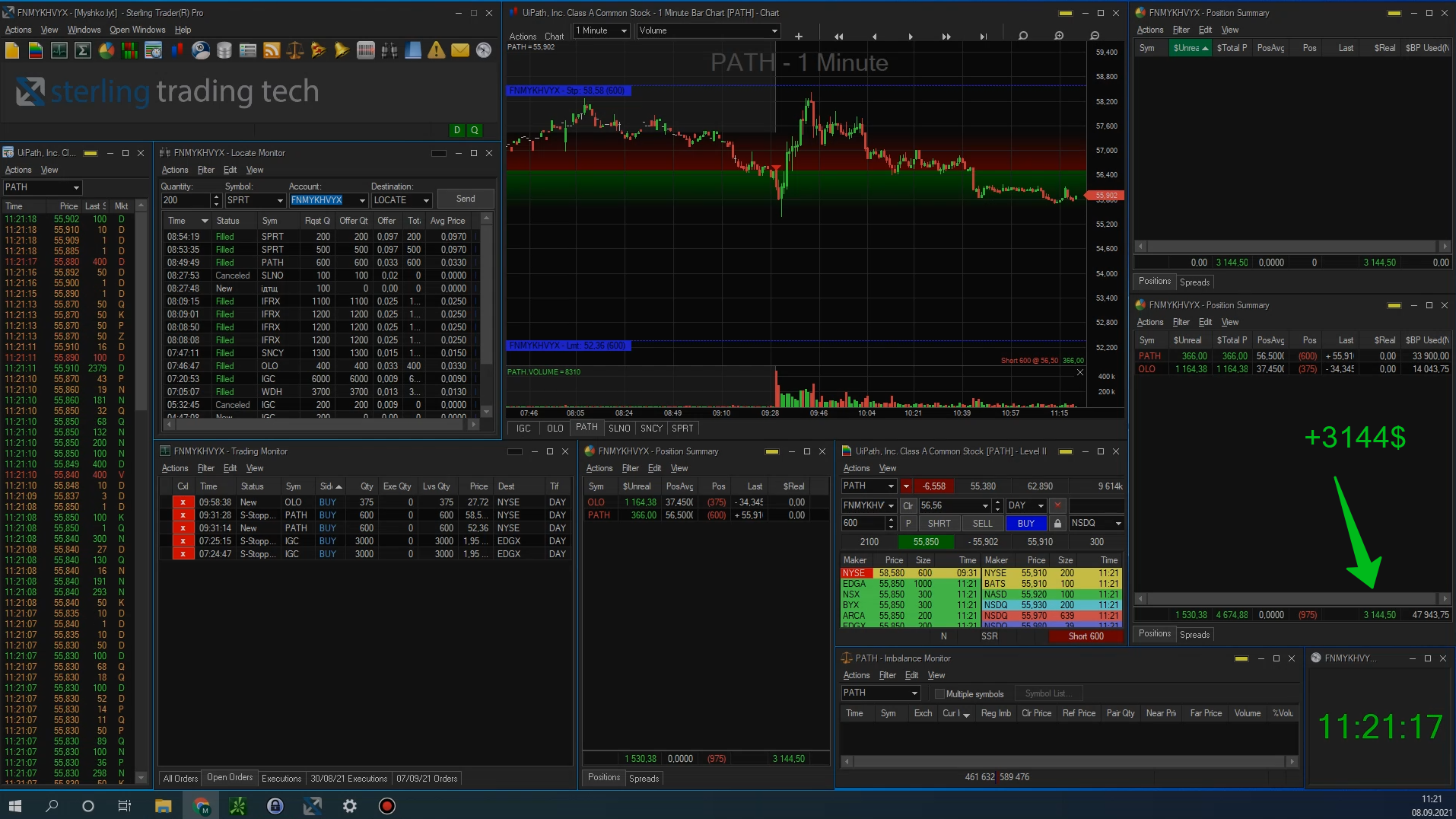
Task: Click the warning triangle alert icon
Action: (x=436, y=51)
